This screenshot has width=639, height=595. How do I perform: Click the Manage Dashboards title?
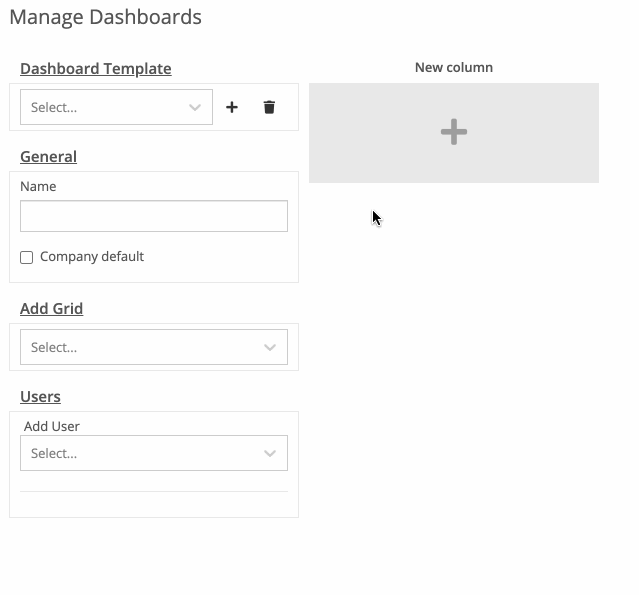click(106, 17)
